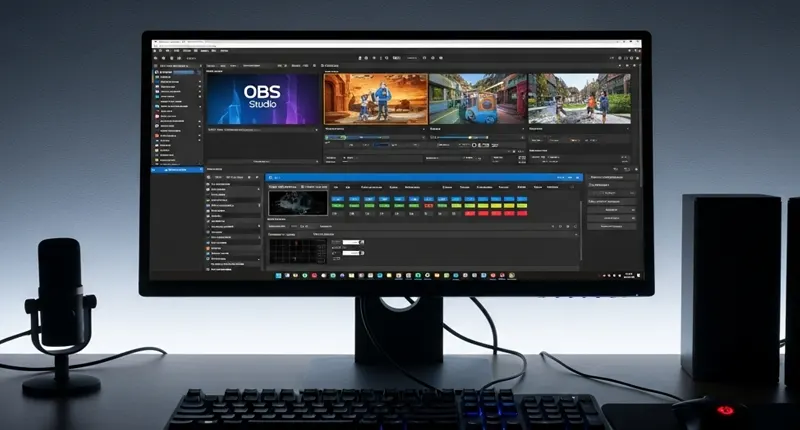Expand the dropdown arrow under the park thumbnail caption
This screenshot has height=430, width=800.
pos(627,130)
